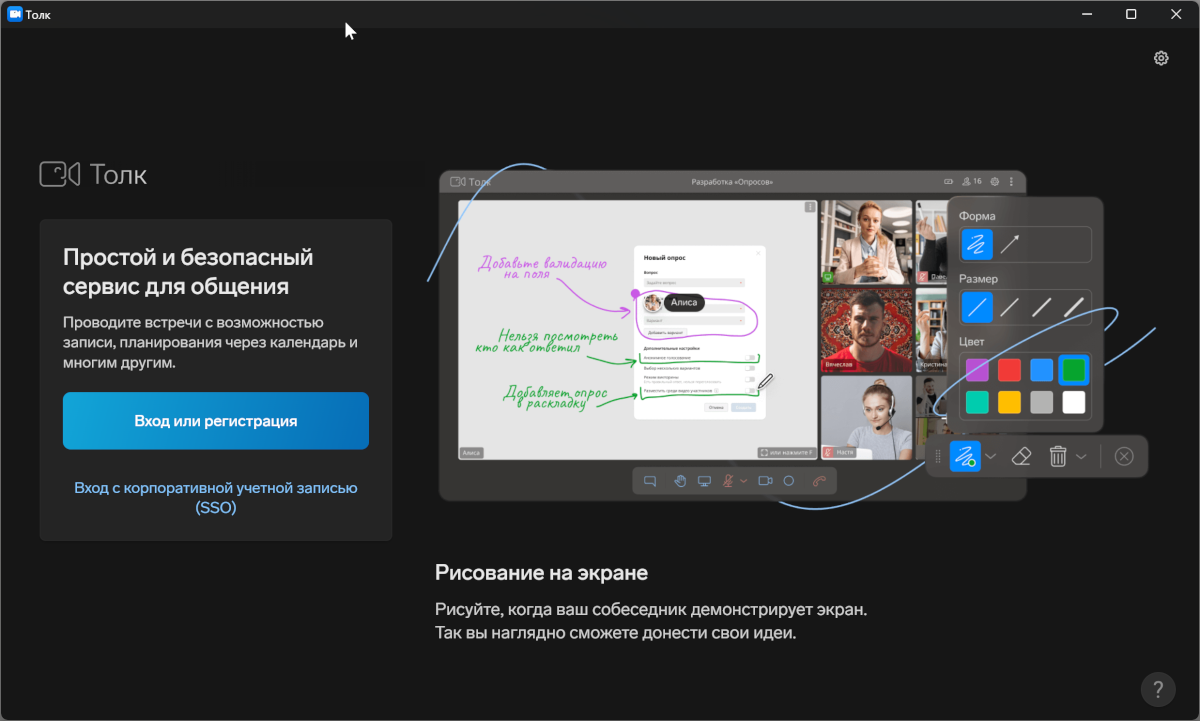This screenshot has width=1200, height=721.
Task: Pick the thickest line size under Размер
Action: (1074, 308)
